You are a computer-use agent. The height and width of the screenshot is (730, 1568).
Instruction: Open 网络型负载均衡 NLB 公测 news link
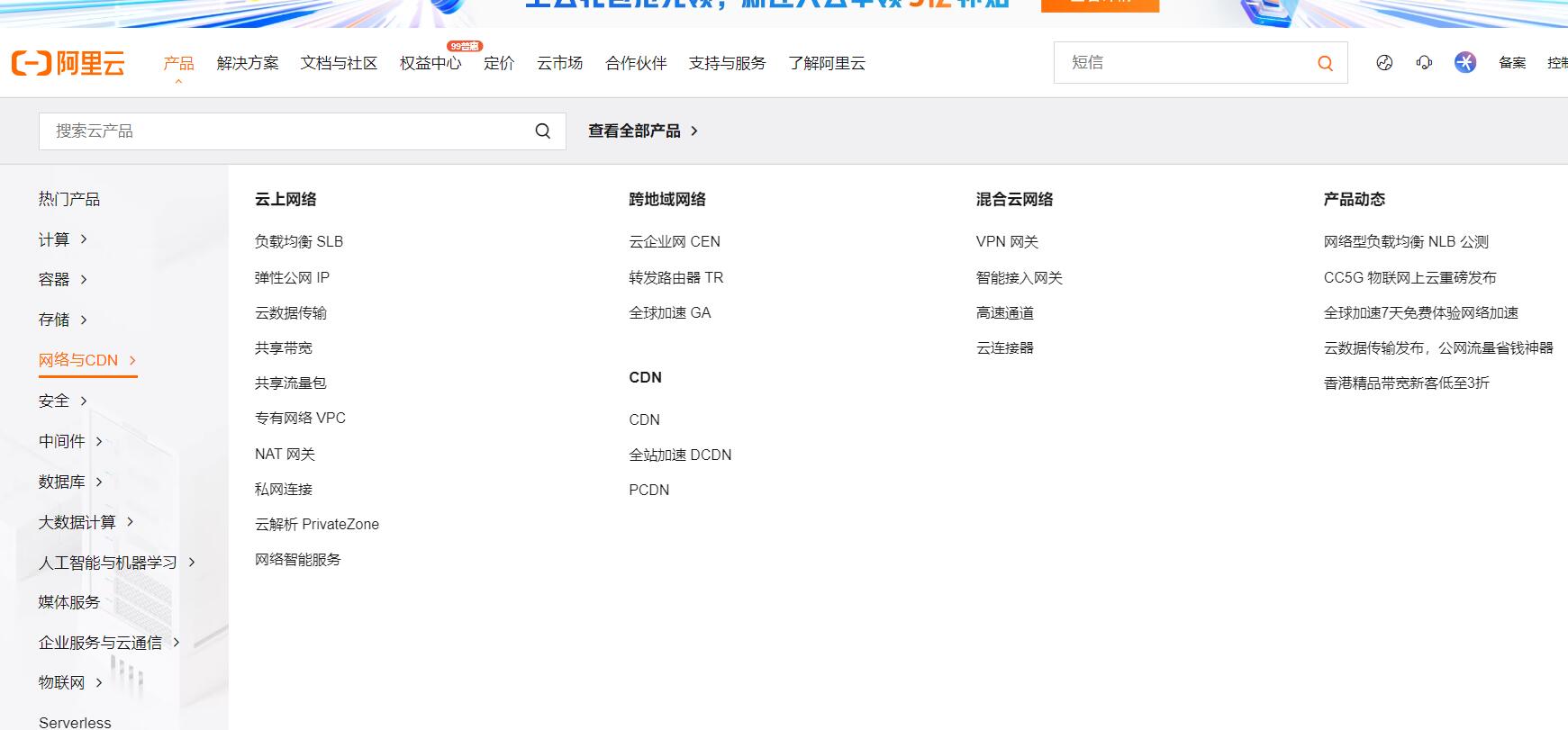1406,241
